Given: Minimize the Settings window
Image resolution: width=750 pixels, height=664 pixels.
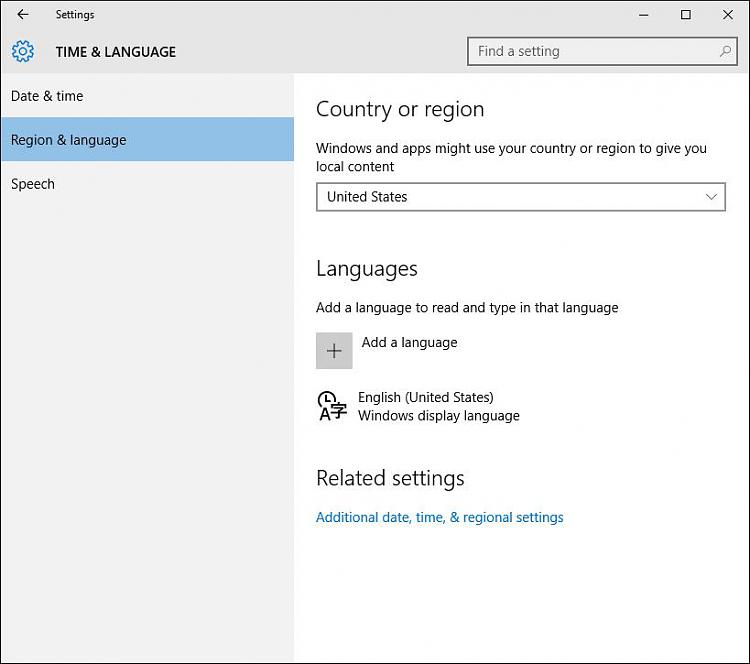Looking at the screenshot, I should [x=642, y=15].
